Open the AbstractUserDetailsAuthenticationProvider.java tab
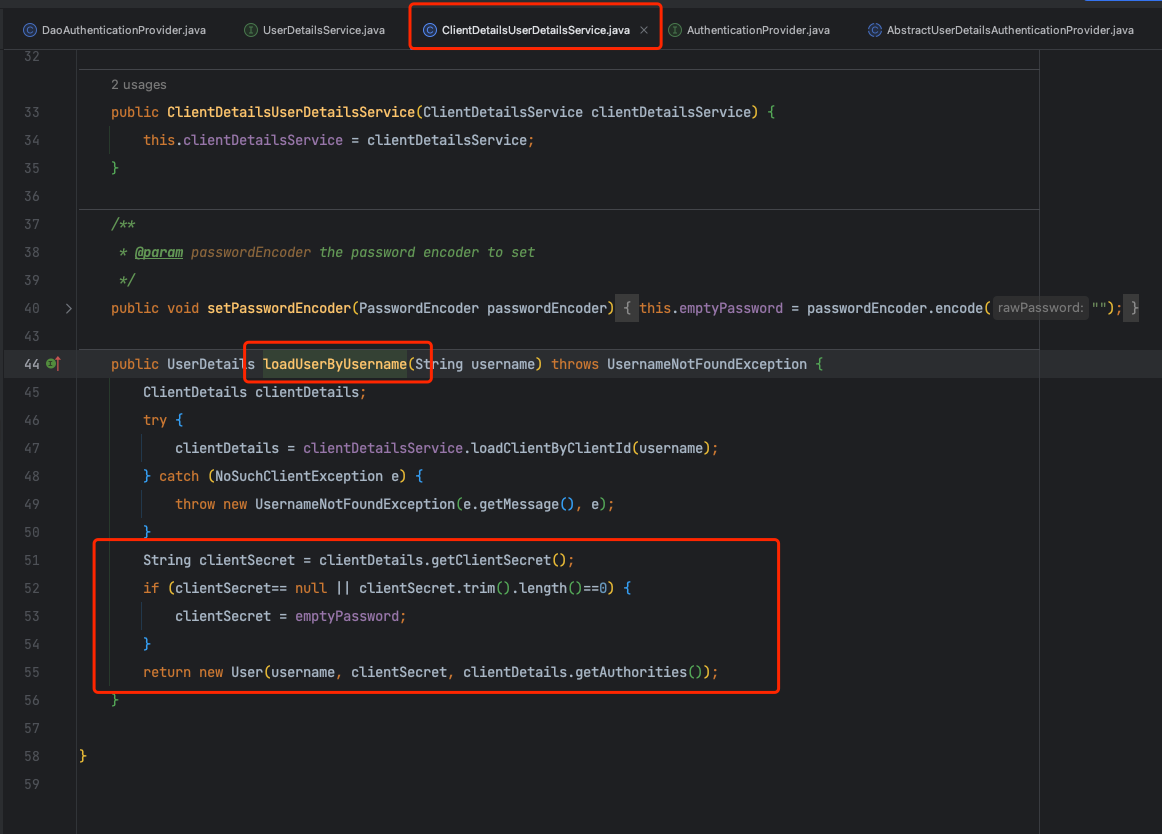1162x834 pixels. click(1009, 30)
